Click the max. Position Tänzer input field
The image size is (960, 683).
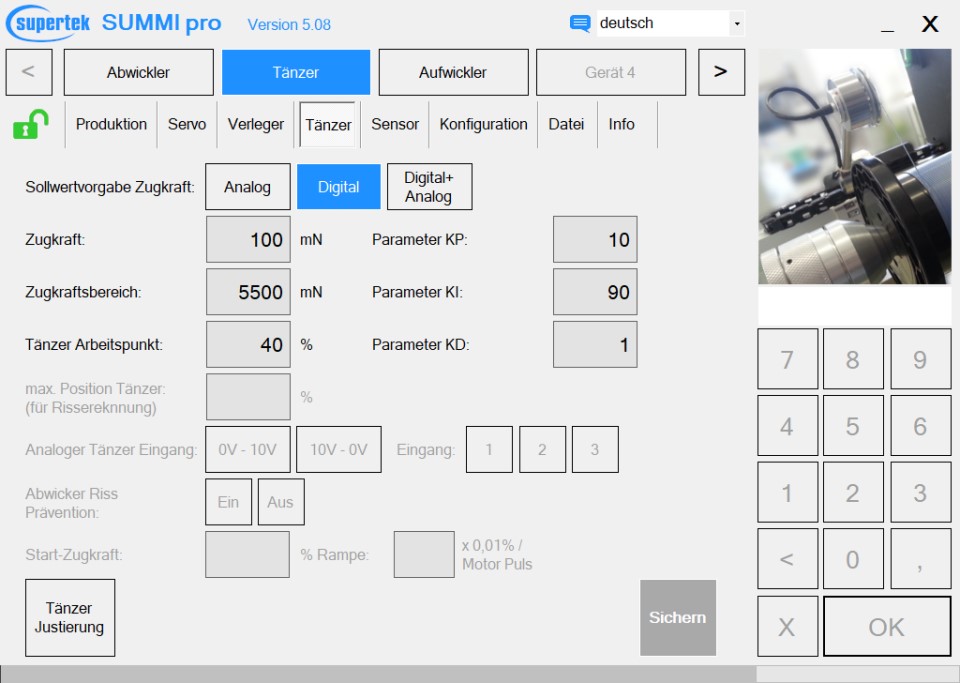pos(248,397)
